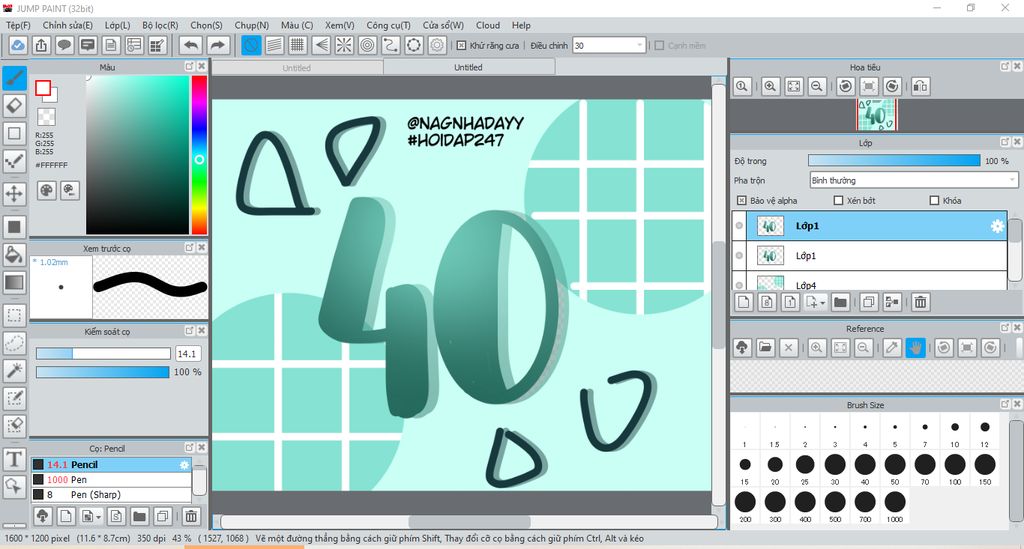Click the Redo arrow in toolbar
Image resolution: width=1024 pixels, height=549 pixels.
[218, 45]
